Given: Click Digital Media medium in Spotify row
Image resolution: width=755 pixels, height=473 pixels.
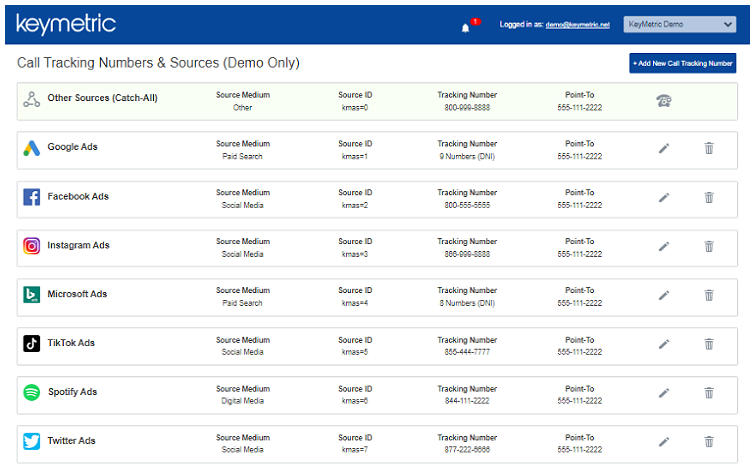Looking at the screenshot, I should [x=243, y=401].
